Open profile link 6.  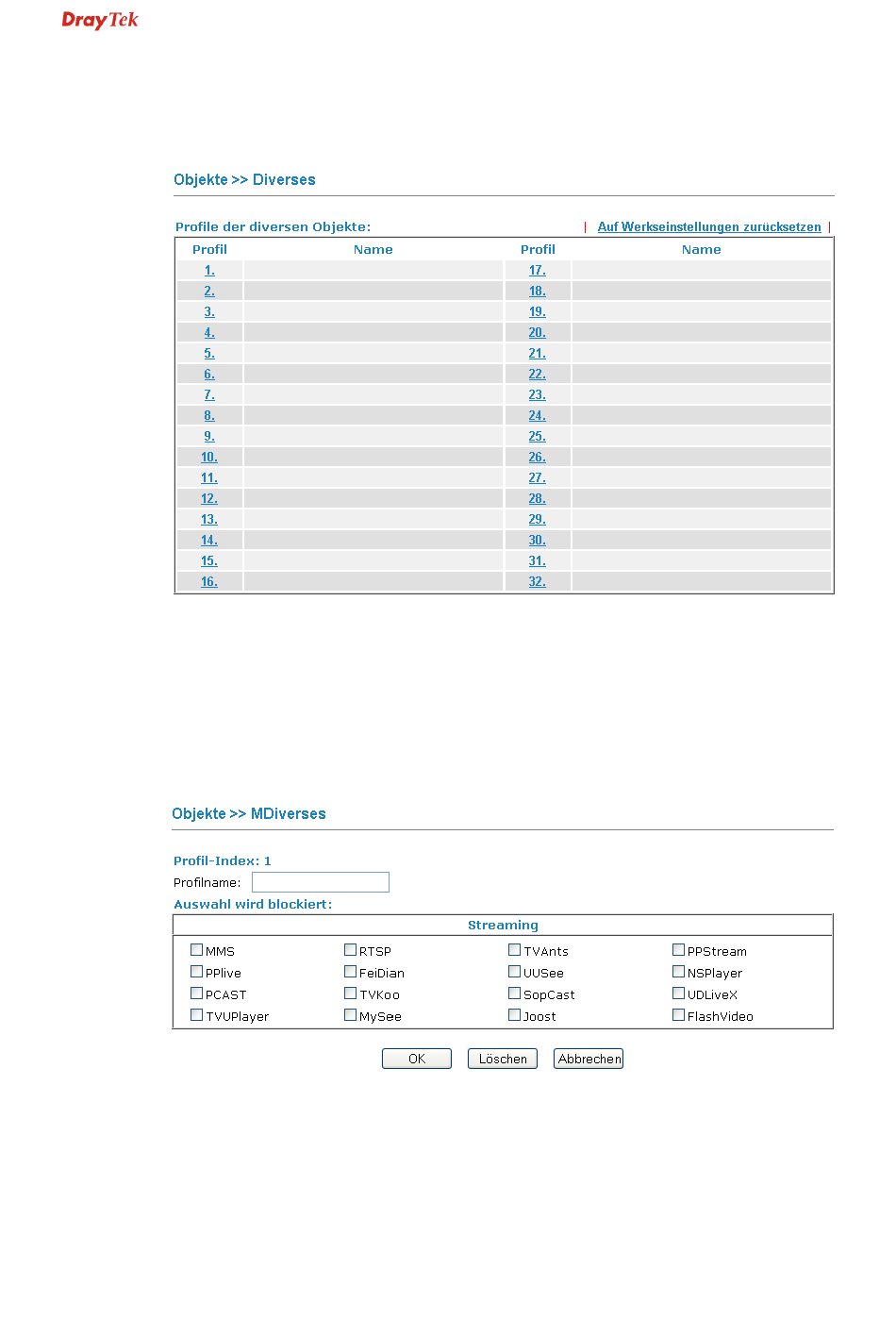(209, 375)
